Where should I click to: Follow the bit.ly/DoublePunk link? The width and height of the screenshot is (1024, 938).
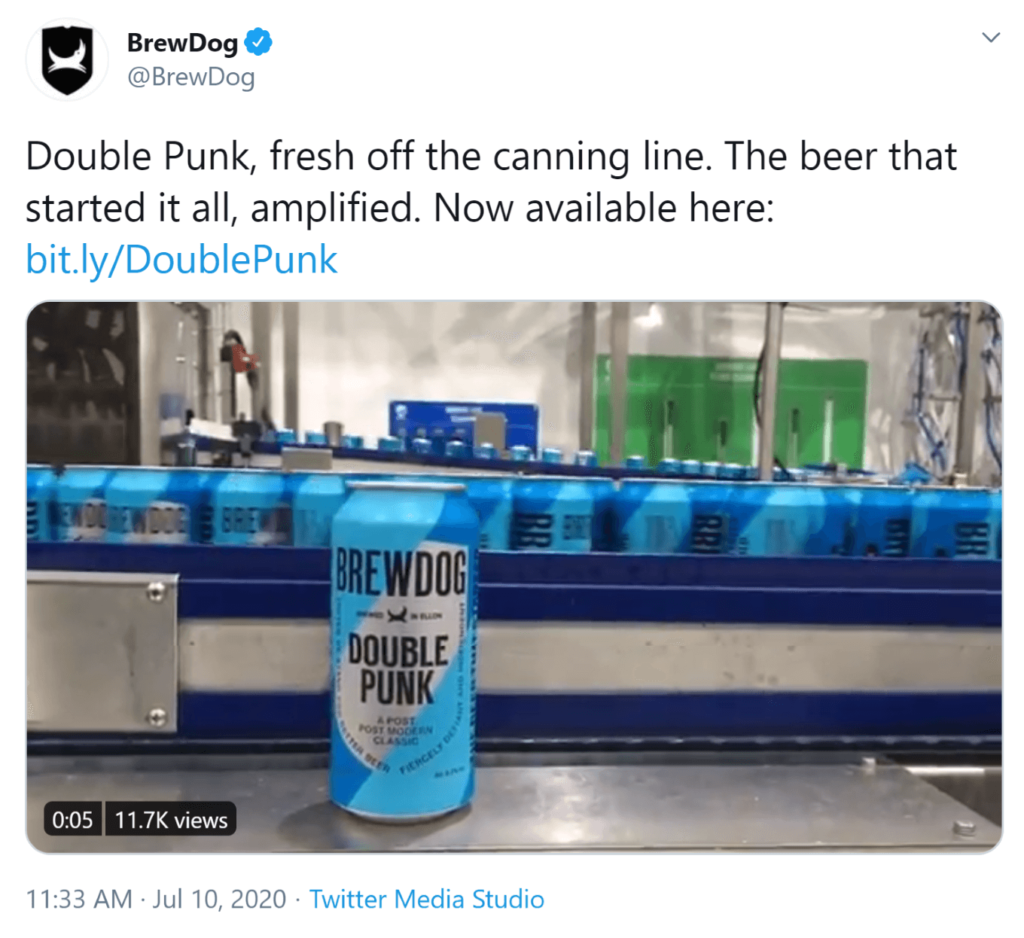182,260
